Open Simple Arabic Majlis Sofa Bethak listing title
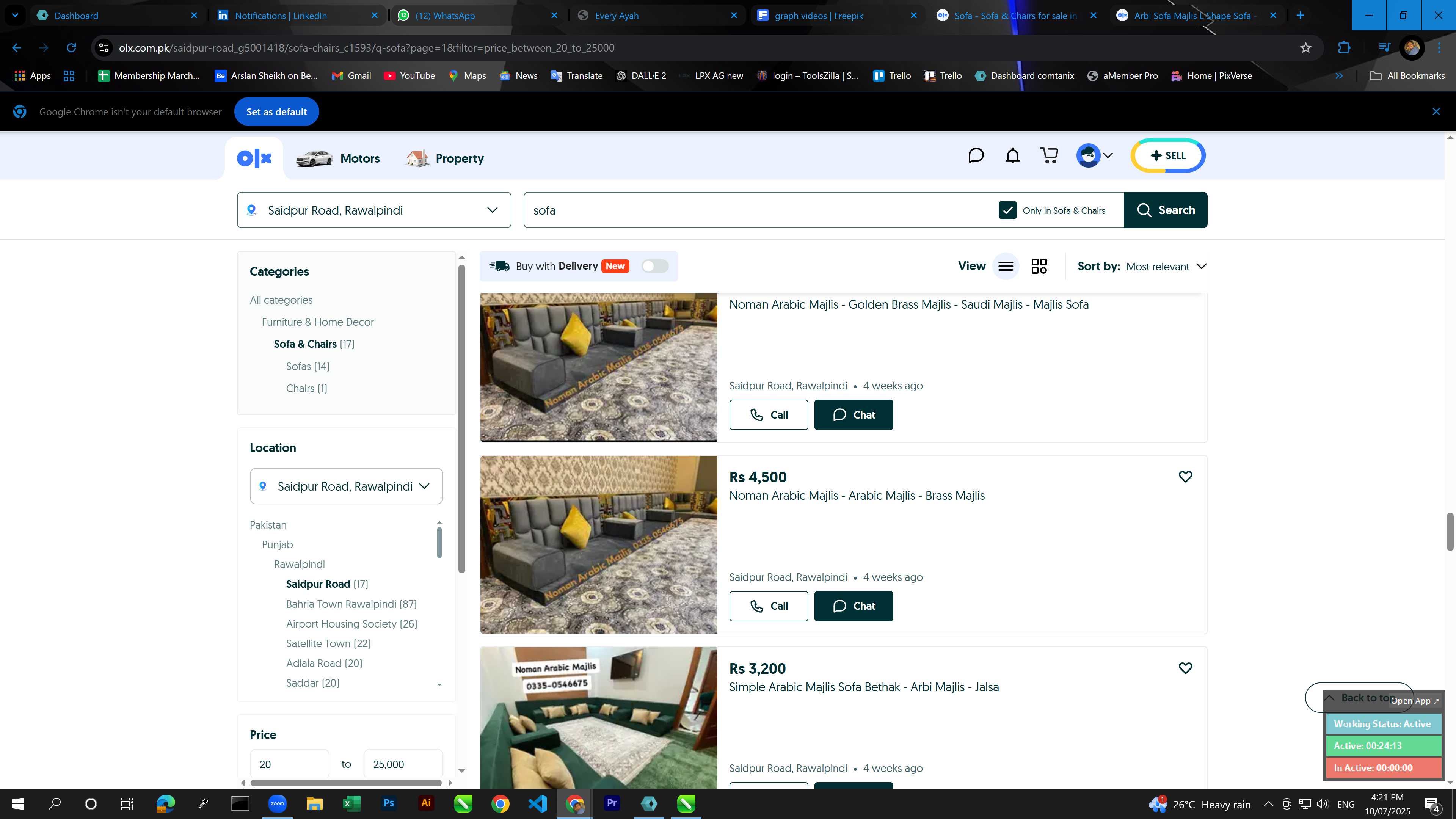The width and height of the screenshot is (1456, 819). pos(864,687)
